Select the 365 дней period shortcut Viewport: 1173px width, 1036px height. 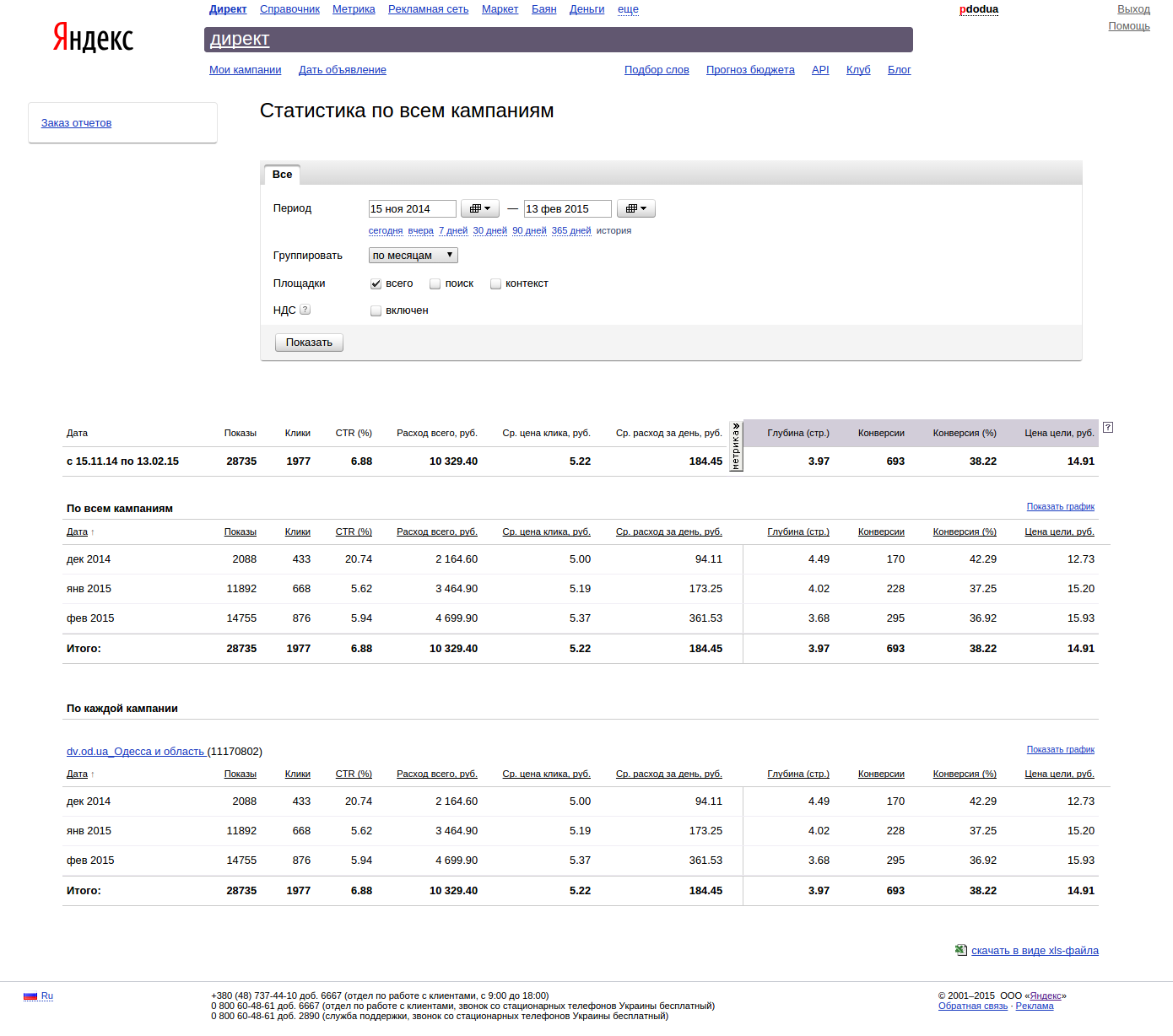[571, 230]
